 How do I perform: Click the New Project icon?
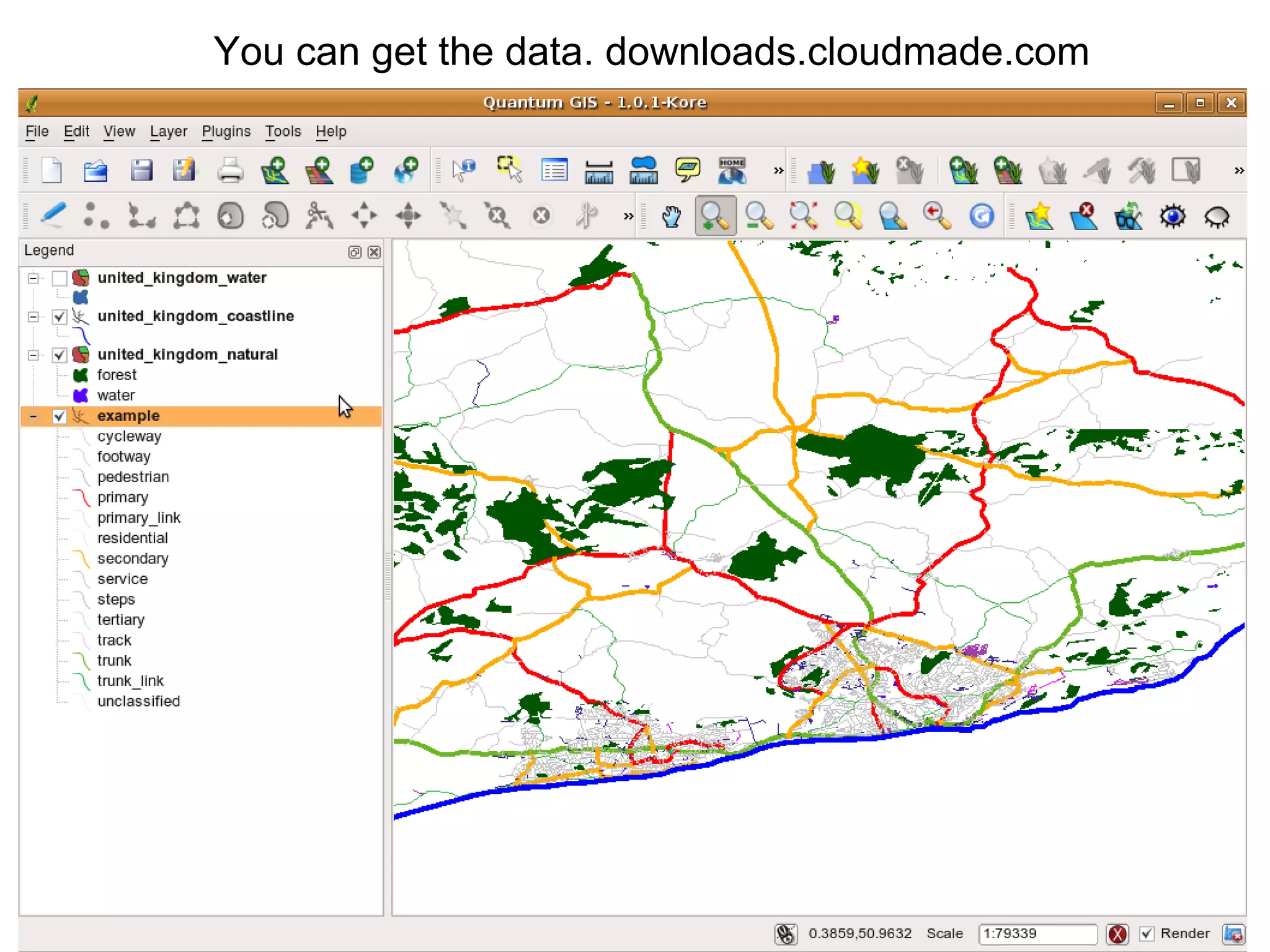[x=51, y=170]
